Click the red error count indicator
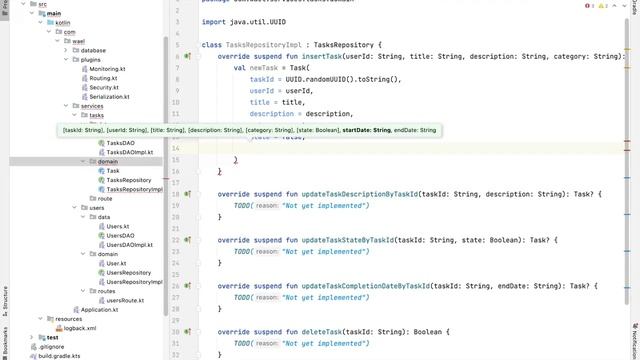 pyautogui.click(x=590, y=6)
